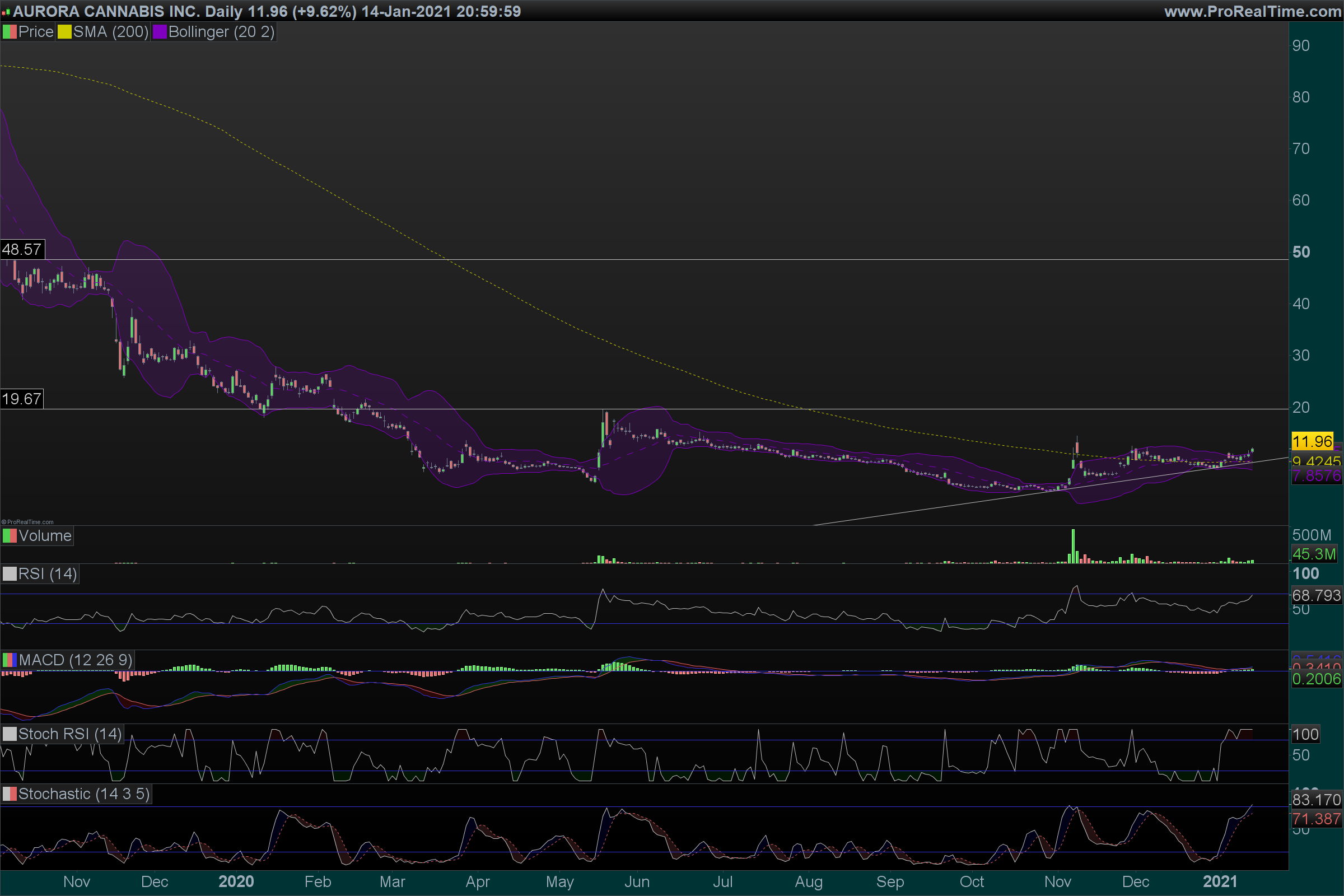The height and width of the screenshot is (896, 1344).
Task: Click the yellow 11.96 current price tag
Action: click(x=1312, y=441)
